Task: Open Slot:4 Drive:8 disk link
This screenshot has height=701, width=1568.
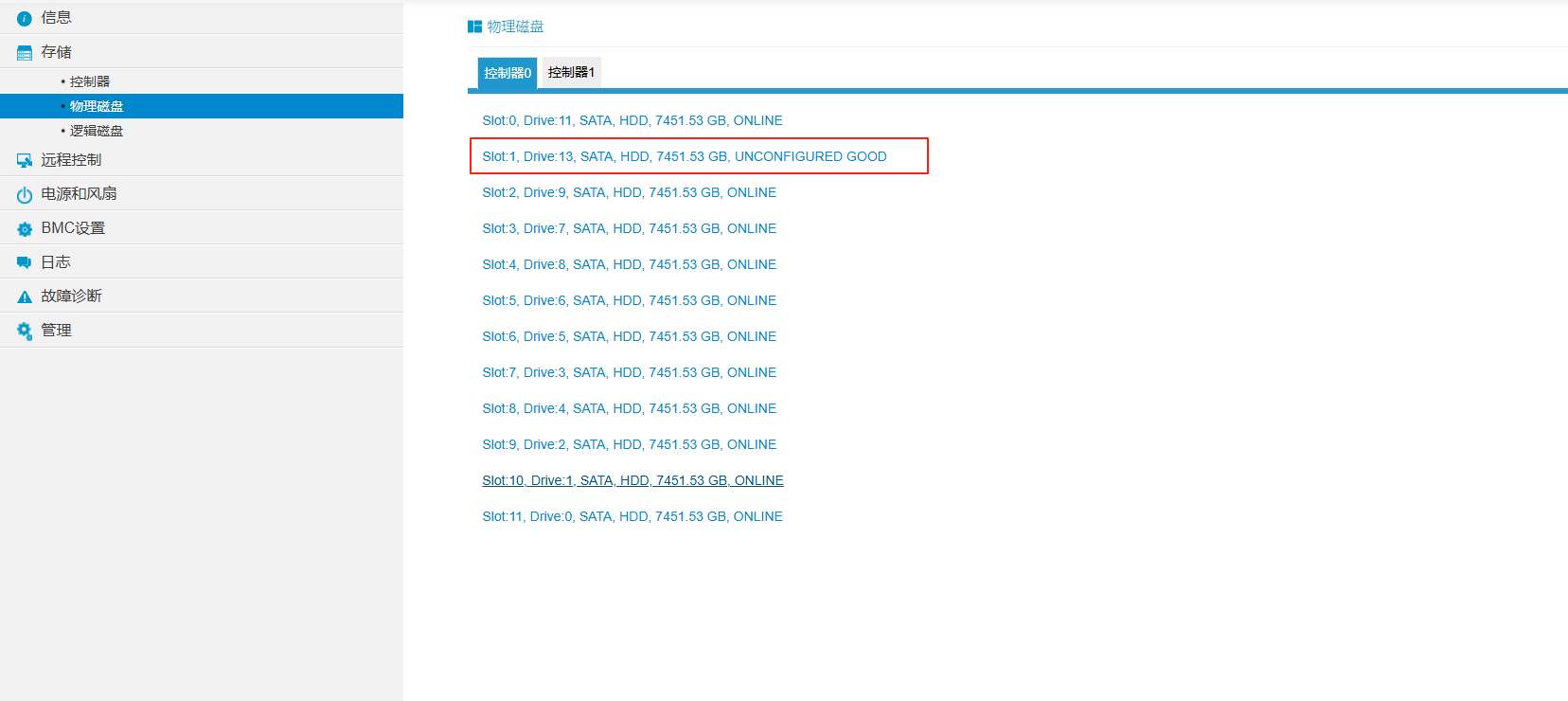Action: click(630, 264)
